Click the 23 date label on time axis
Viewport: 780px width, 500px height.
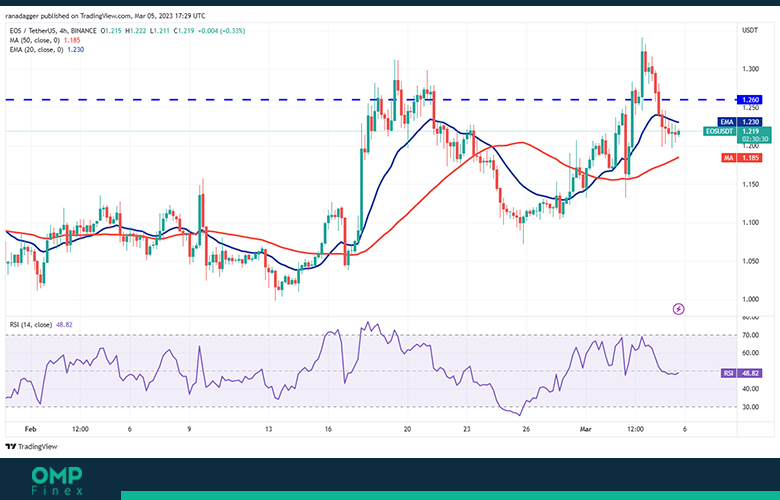(x=467, y=429)
